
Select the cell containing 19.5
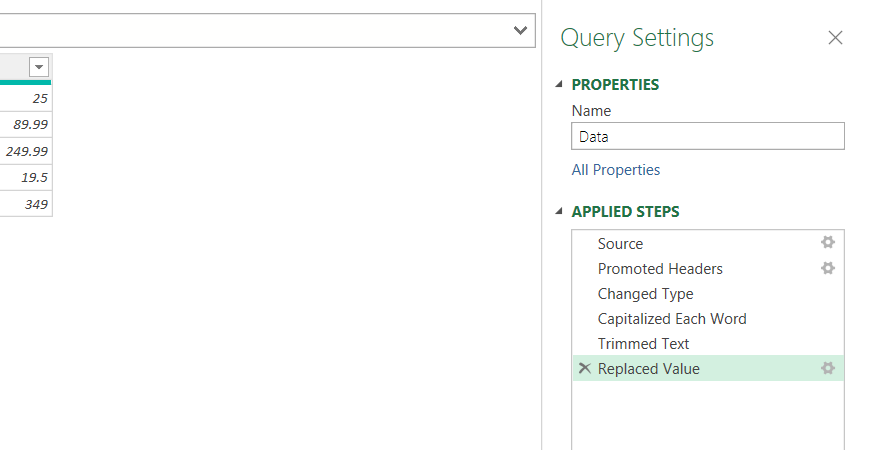[26, 178]
